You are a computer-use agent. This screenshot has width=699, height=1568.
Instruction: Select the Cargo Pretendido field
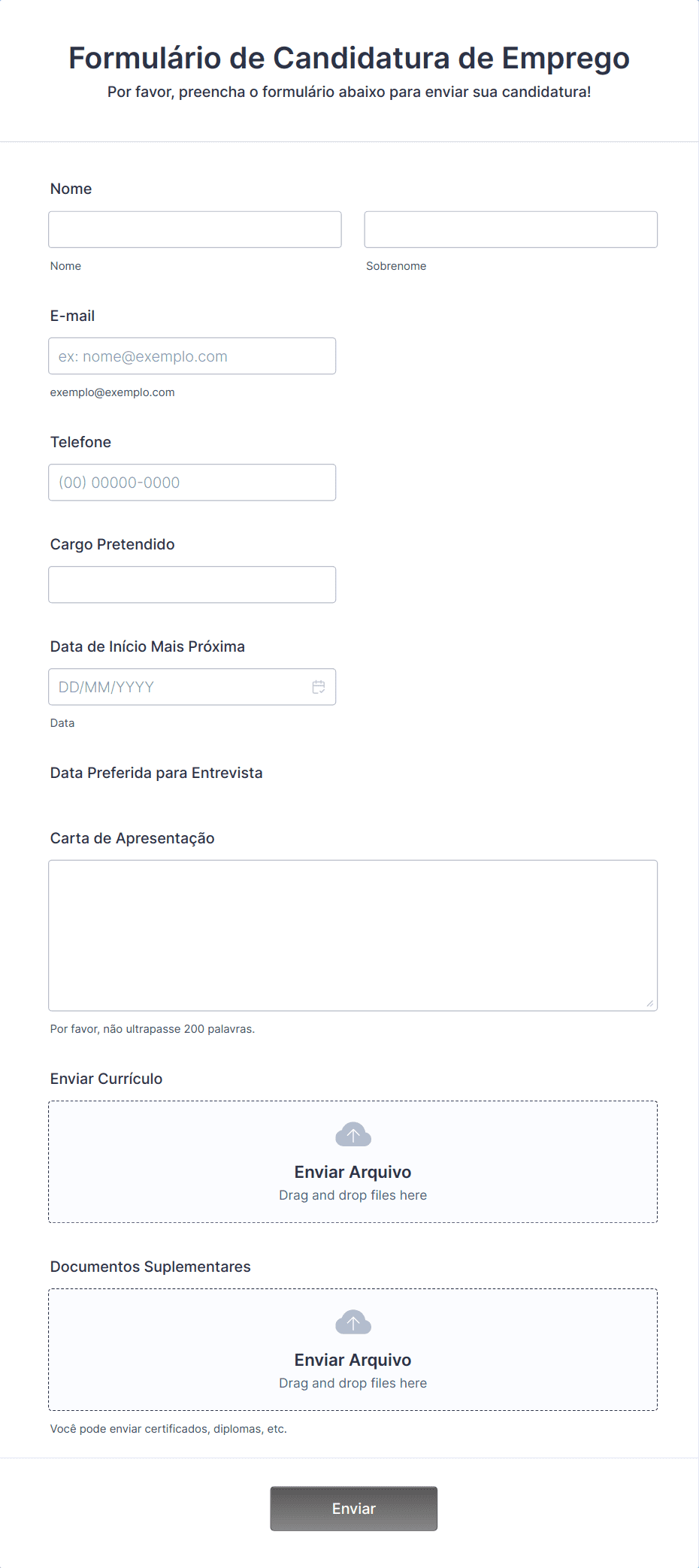(x=192, y=584)
